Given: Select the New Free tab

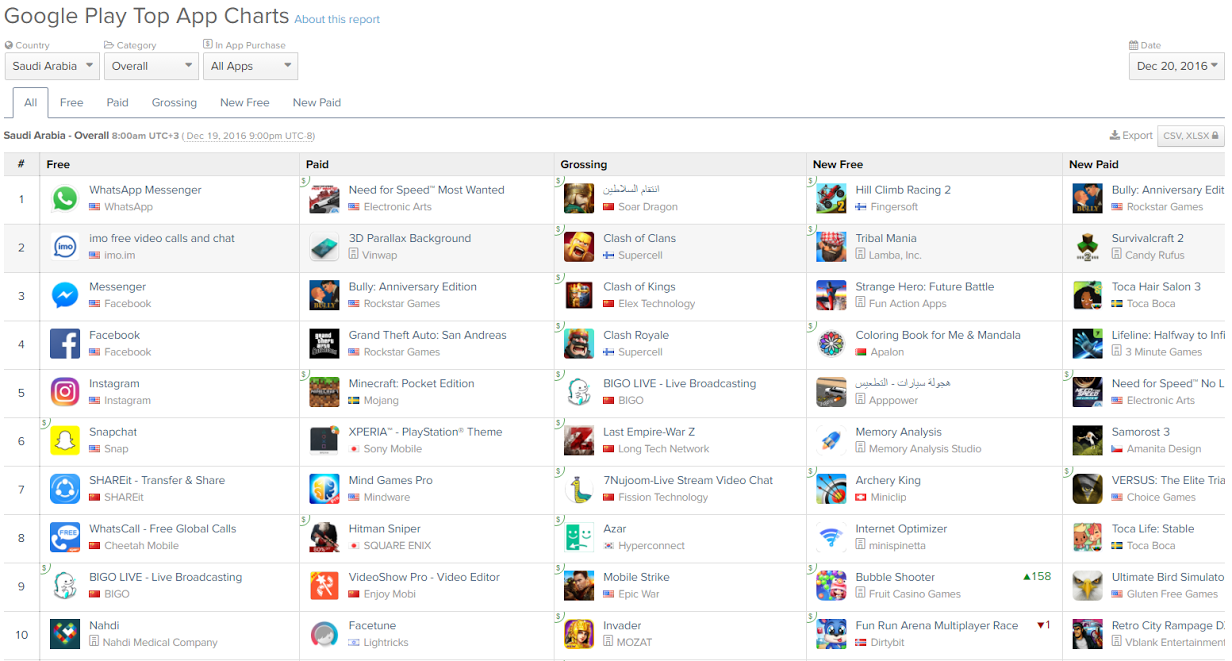Looking at the screenshot, I should (x=245, y=102).
